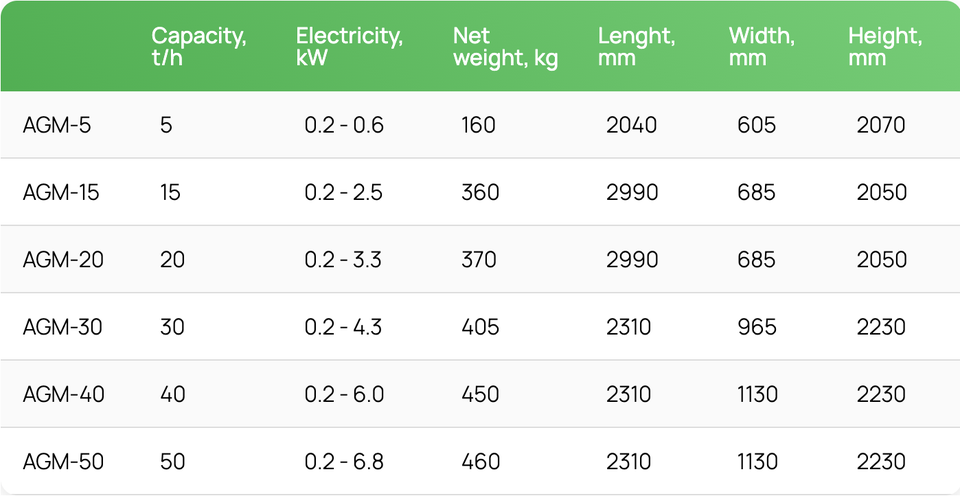This screenshot has width=960, height=496.
Task: Click the AGM-15 model name
Action: point(61,192)
